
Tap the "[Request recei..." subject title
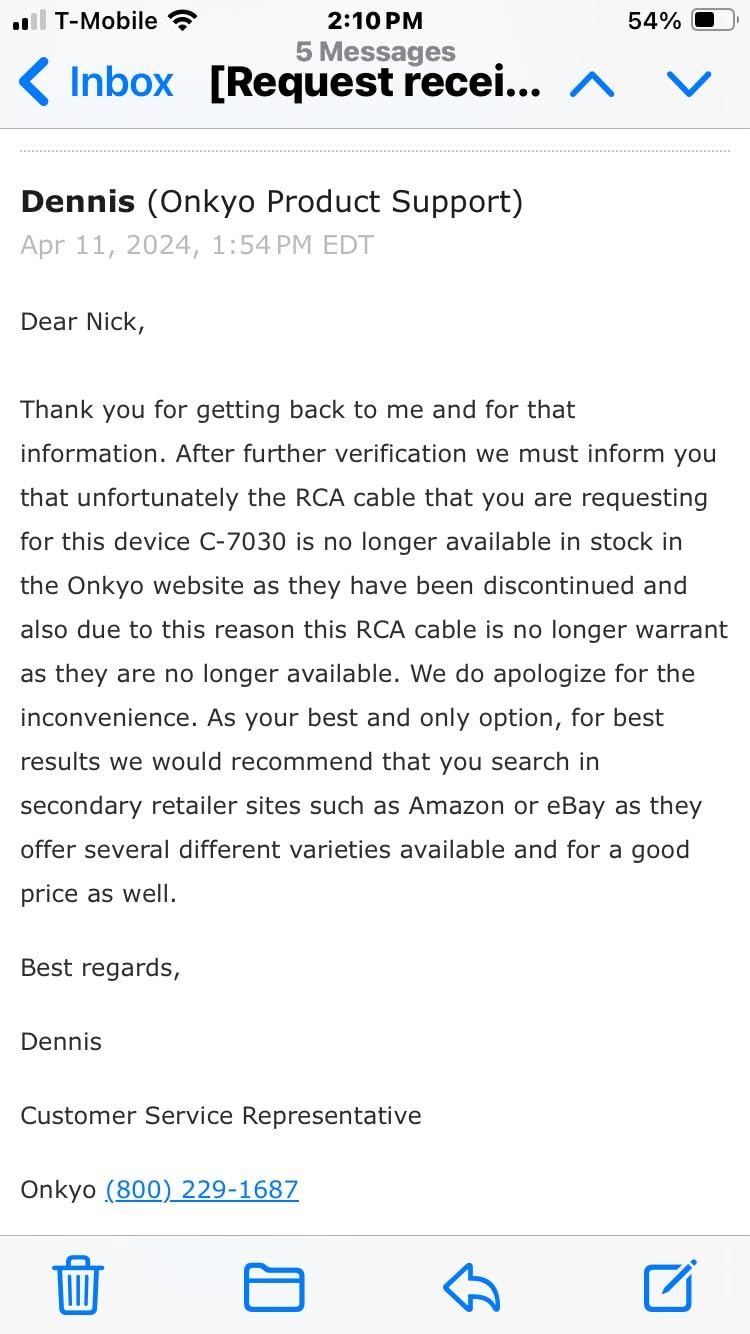tap(376, 85)
